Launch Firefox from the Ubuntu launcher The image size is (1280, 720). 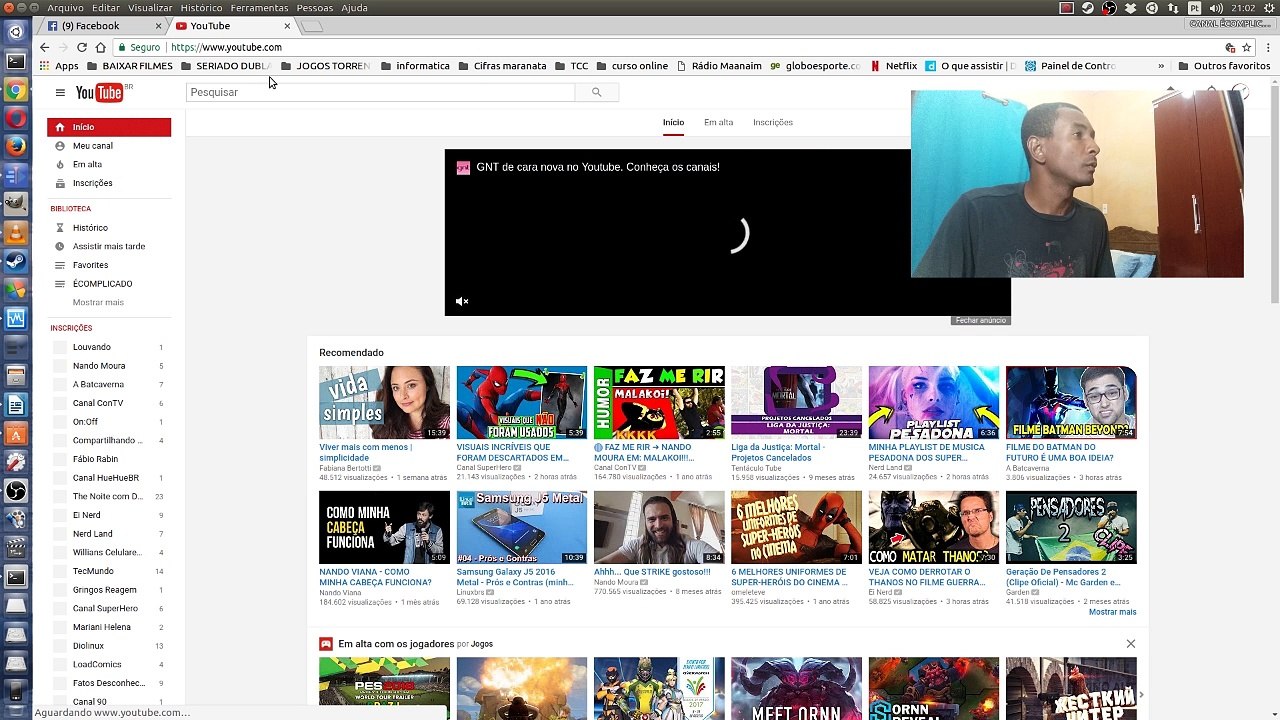(x=16, y=146)
